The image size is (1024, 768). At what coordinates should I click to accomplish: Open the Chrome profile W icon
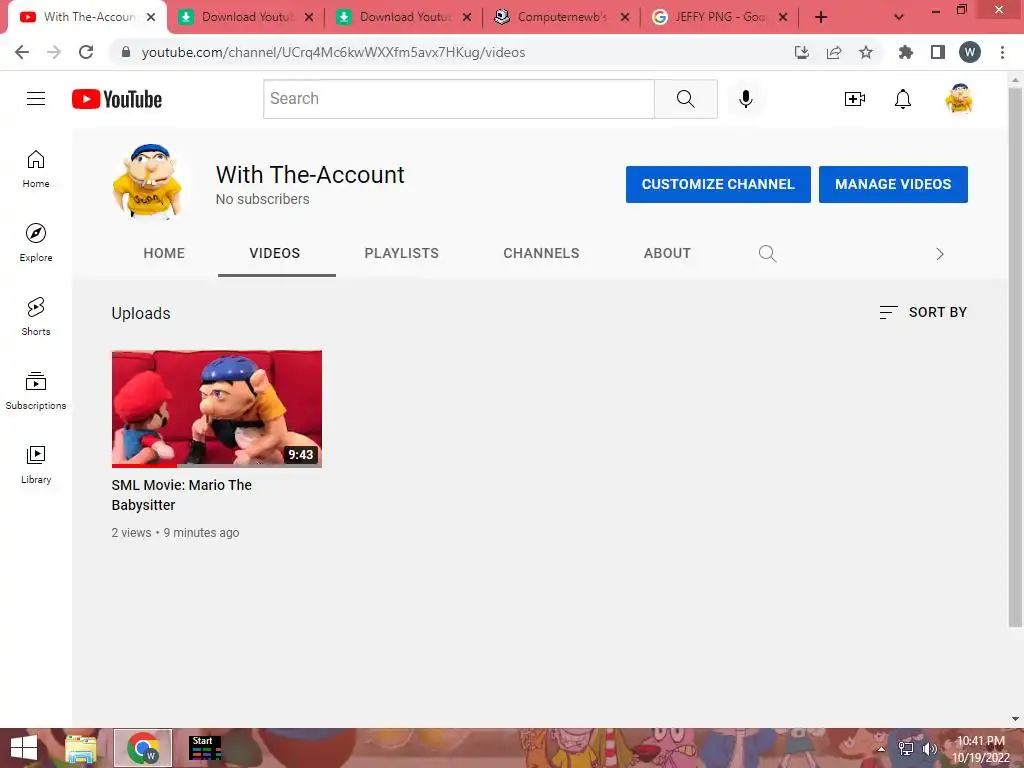click(970, 52)
